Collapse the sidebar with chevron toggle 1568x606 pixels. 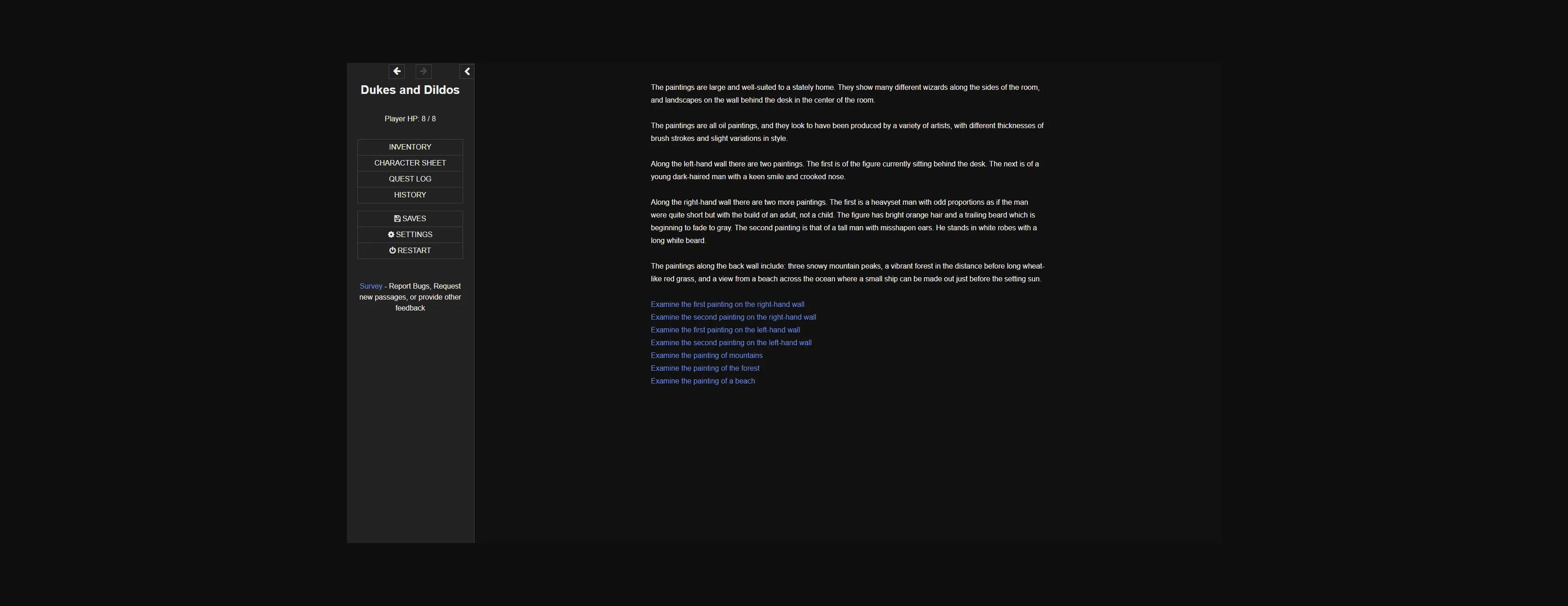tap(467, 71)
